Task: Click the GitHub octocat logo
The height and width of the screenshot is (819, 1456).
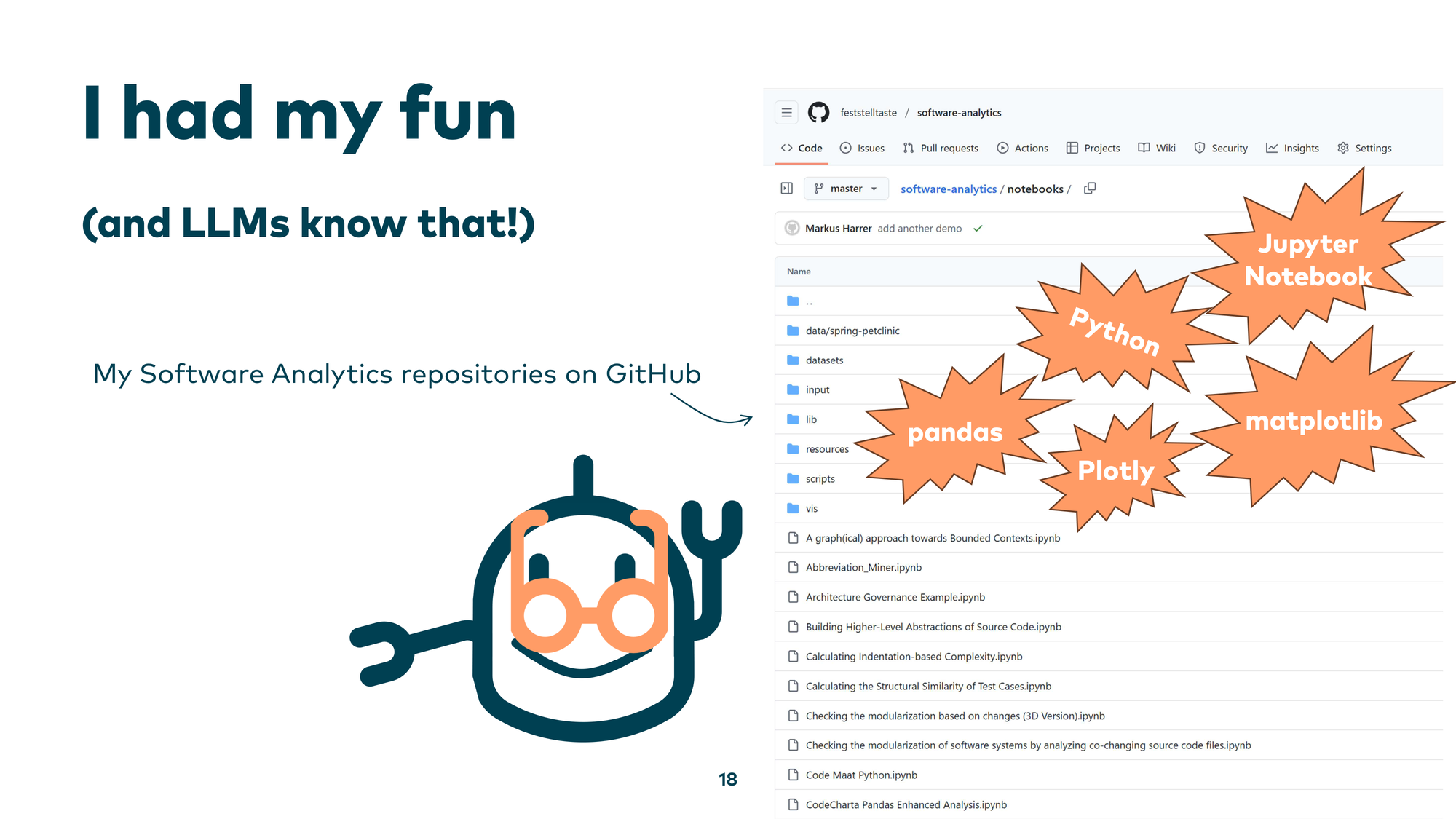Action: (x=818, y=112)
